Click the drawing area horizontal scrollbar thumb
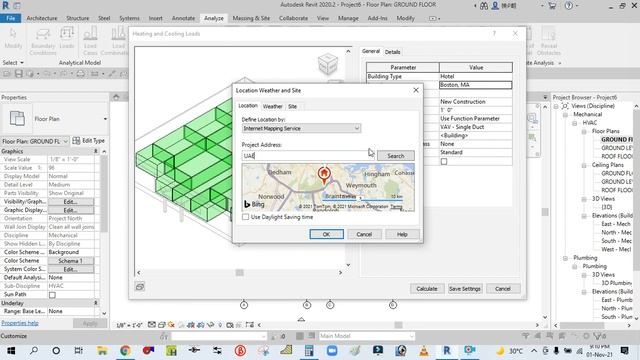Image resolution: width=640 pixels, height=360 pixels. pos(398,325)
